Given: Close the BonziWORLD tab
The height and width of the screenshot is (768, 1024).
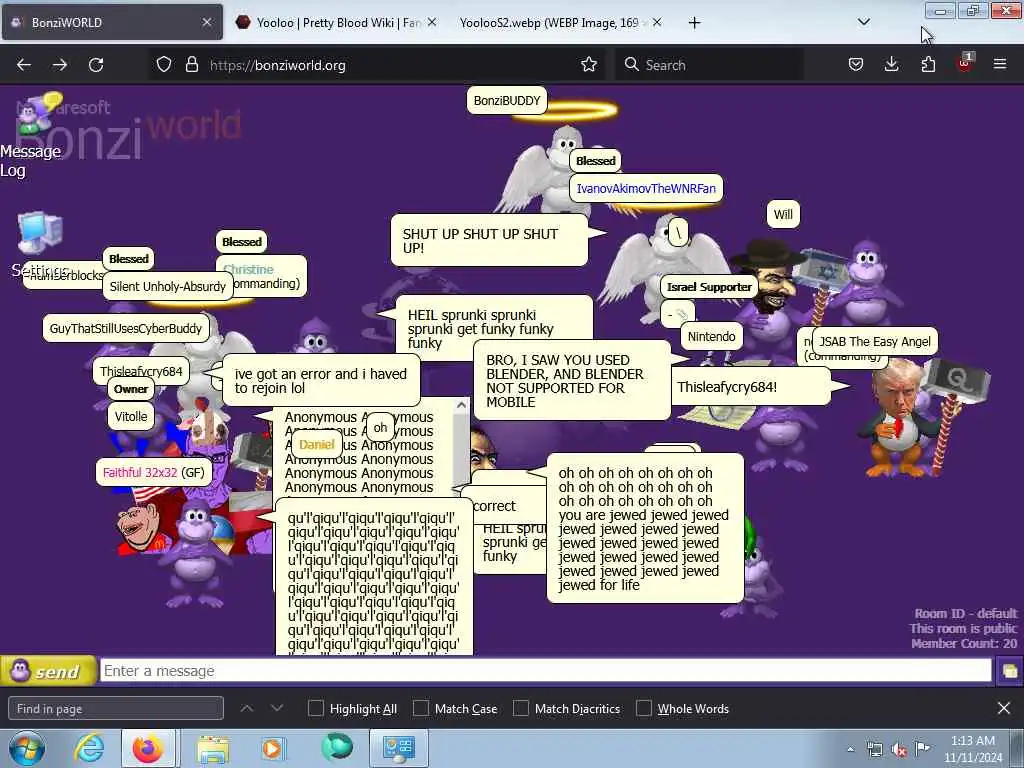Looking at the screenshot, I should (207, 22).
